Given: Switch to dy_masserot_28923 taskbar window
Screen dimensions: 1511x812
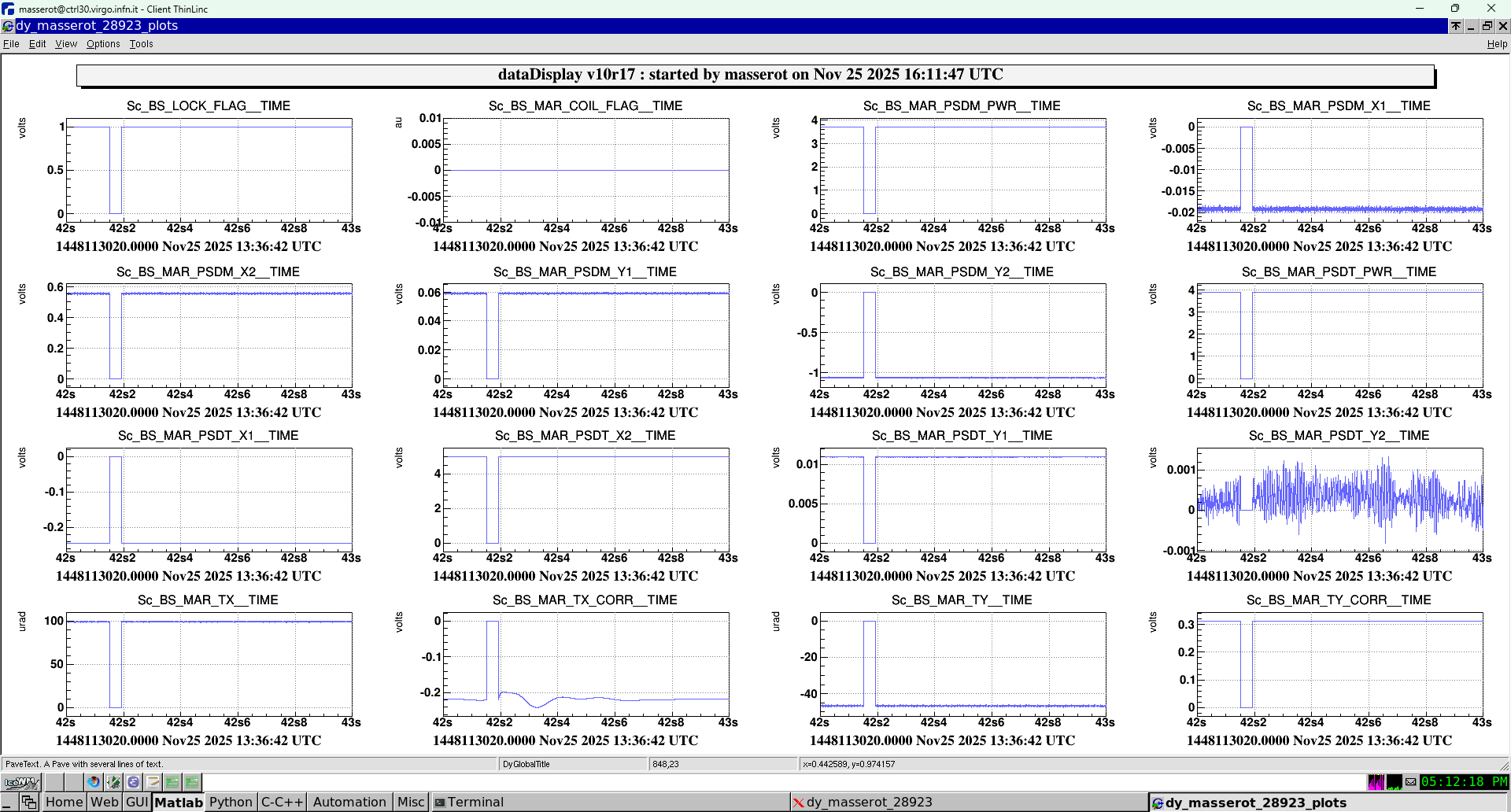Looking at the screenshot, I should [x=866, y=802].
